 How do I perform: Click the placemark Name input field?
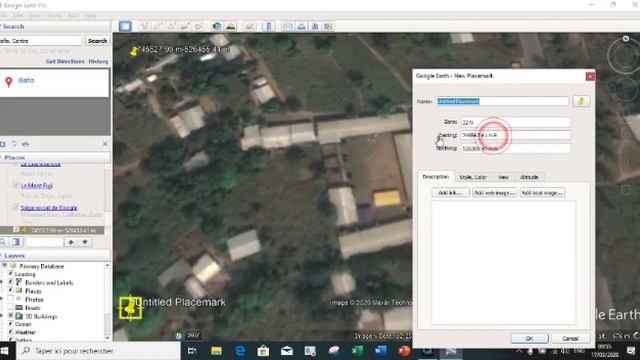(502, 101)
